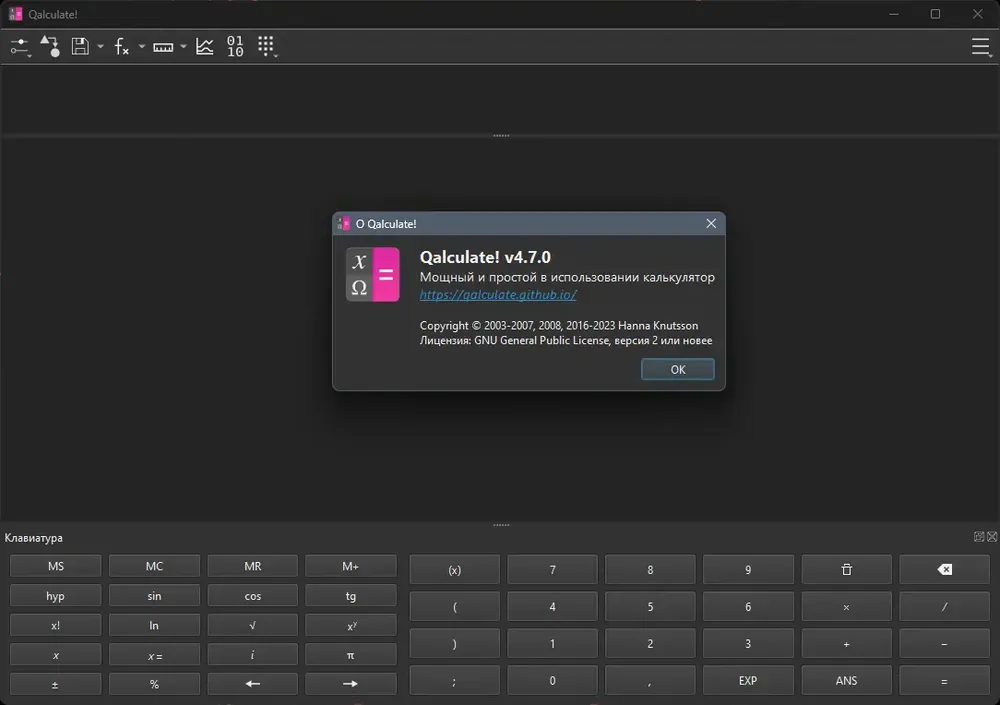Image resolution: width=1000 pixels, height=705 pixels.
Task: Open the hamburger main menu
Action: click(x=981, y=47)
